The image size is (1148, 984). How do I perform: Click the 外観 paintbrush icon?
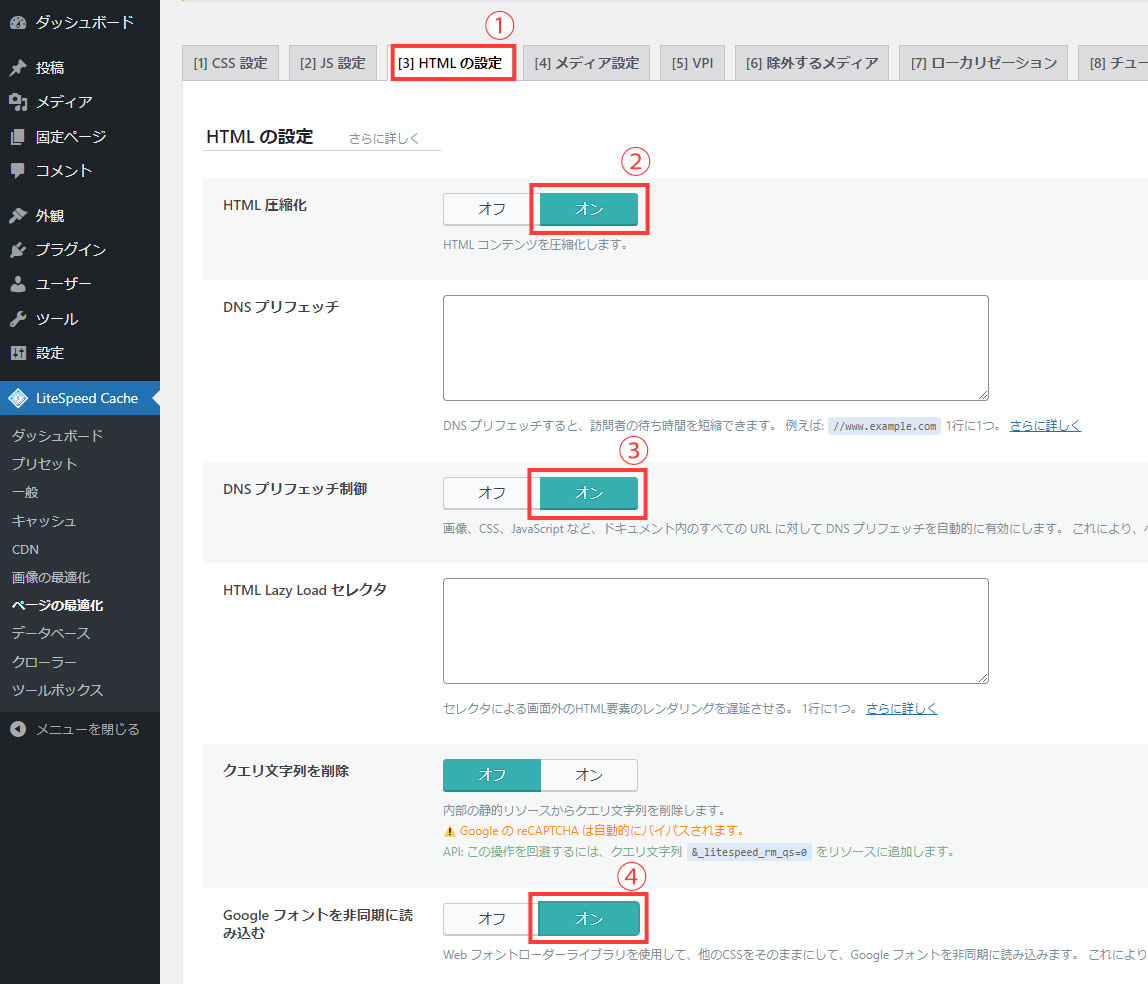click(x=18, y=215)
